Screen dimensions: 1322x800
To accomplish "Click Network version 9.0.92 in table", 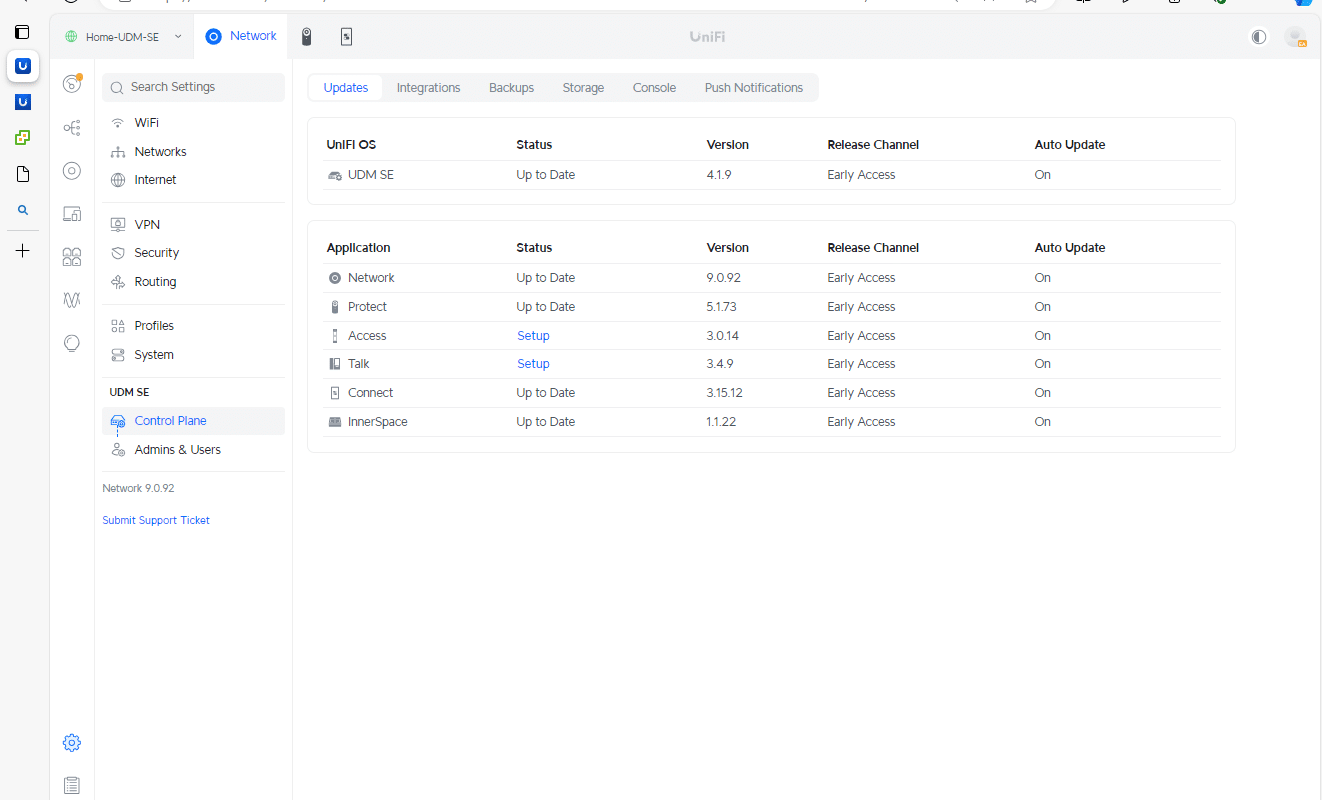I will (723, 278).
